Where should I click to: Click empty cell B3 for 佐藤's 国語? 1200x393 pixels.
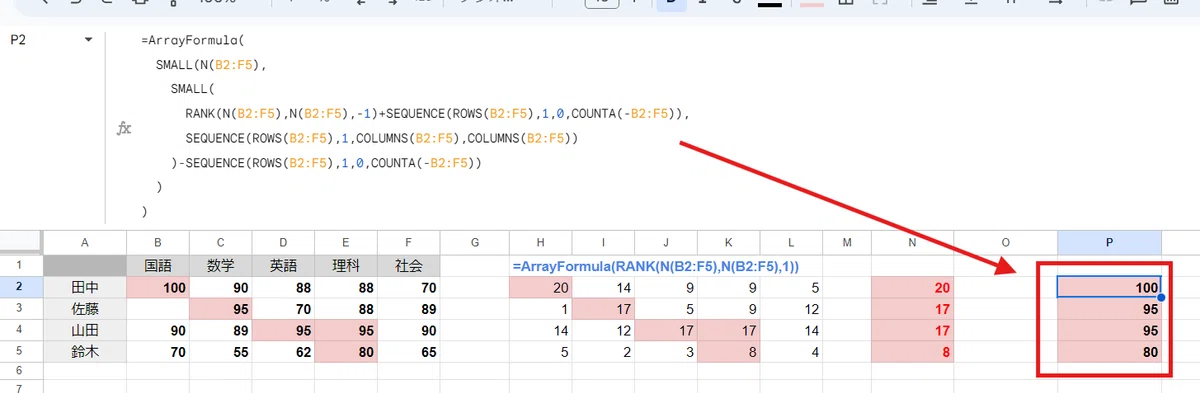click(x=158, y=309)
